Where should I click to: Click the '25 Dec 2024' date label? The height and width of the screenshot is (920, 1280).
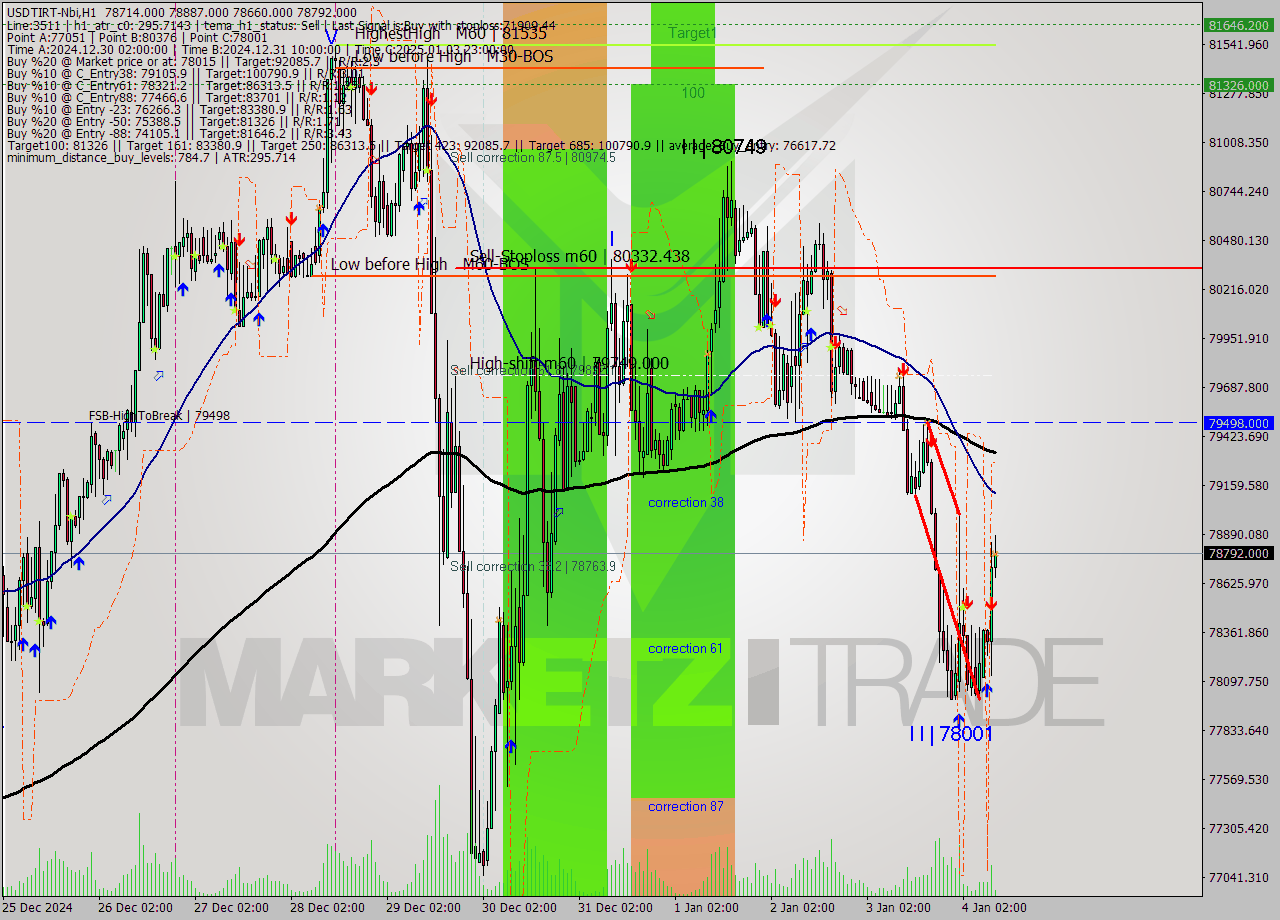(x=39, y=907)
